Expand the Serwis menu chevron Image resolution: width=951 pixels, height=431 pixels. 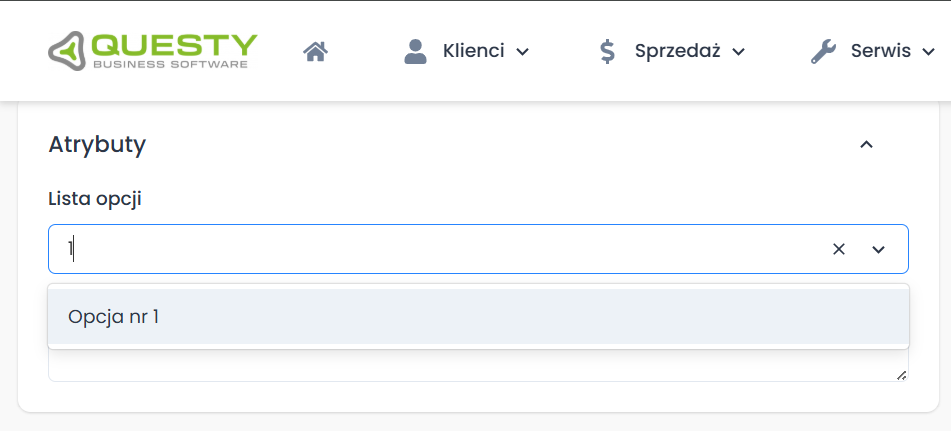coord(929,52)
